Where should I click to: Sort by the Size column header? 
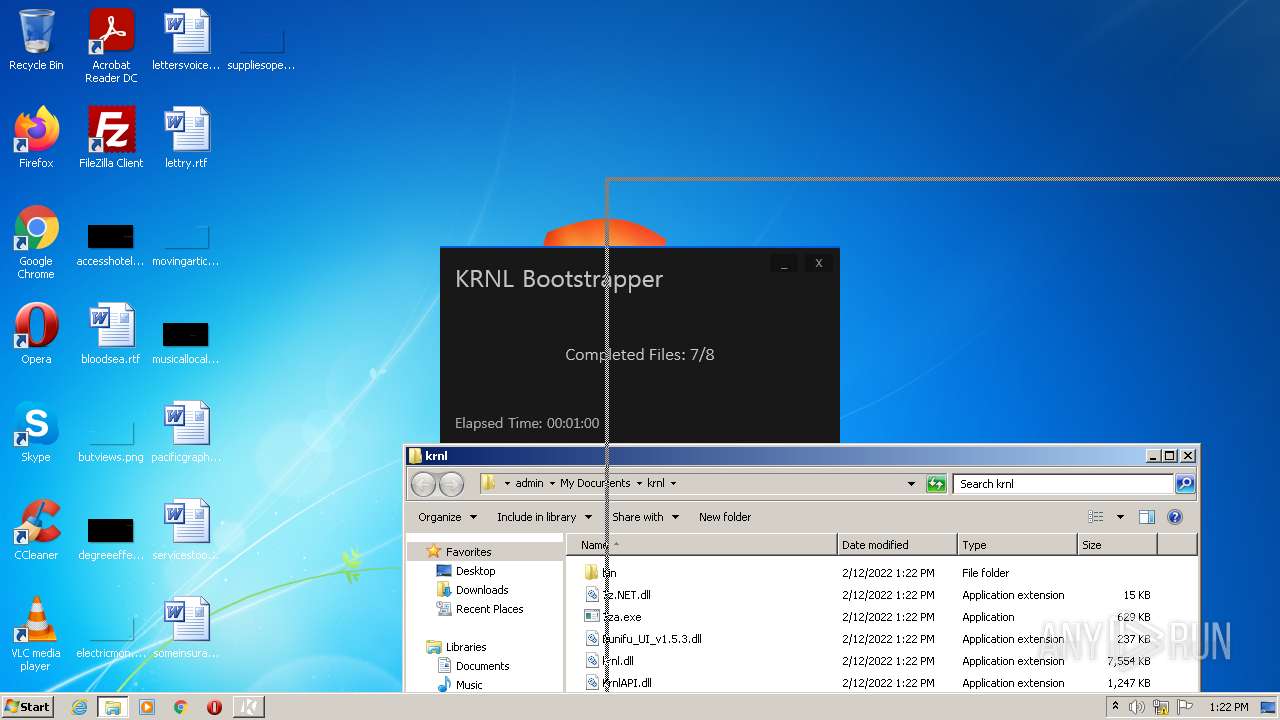tap(1117, 545)
